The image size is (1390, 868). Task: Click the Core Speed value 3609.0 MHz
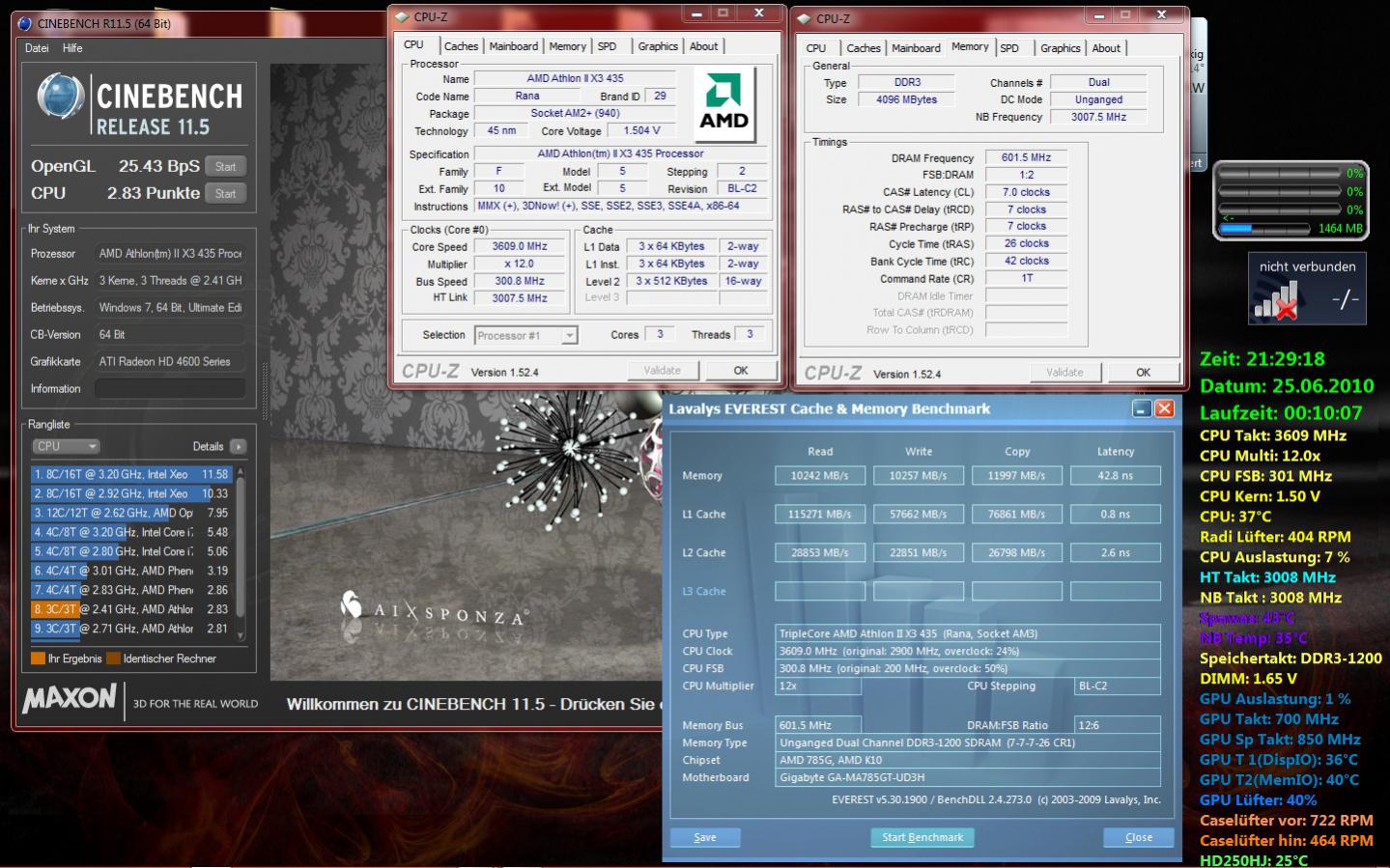coord(520,246)
